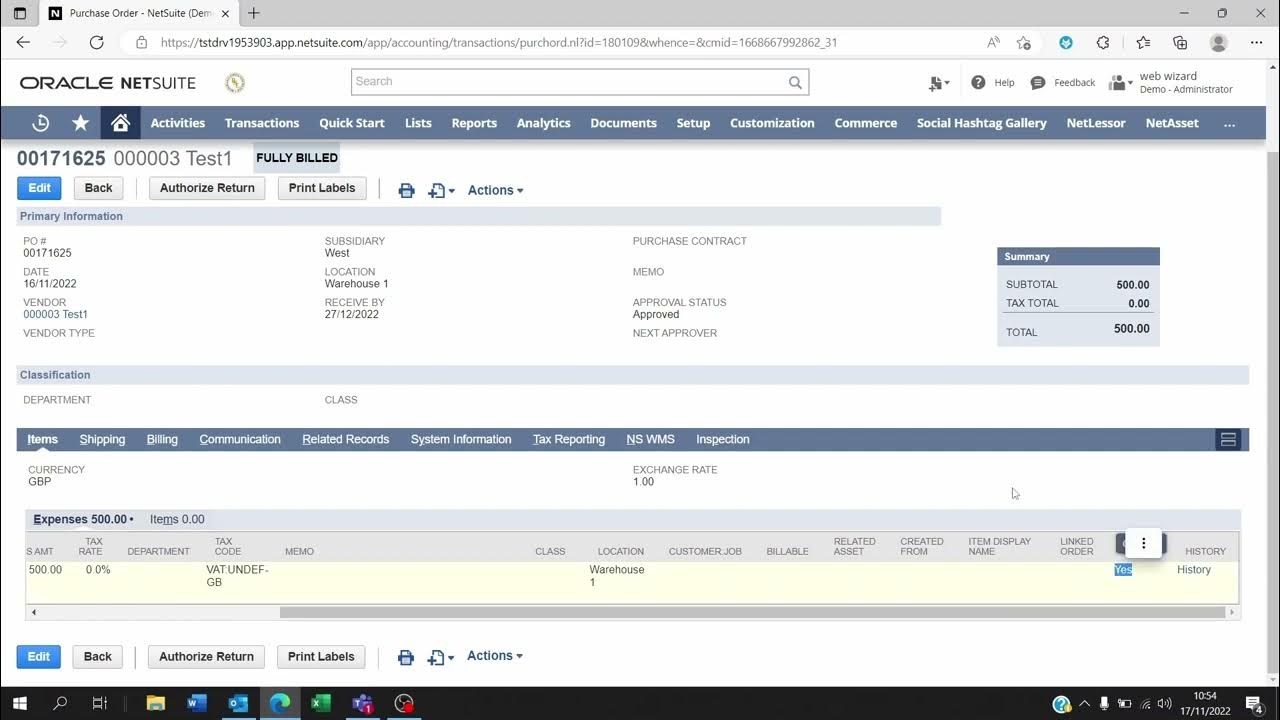Expand the bottom New transaction dropdown icon
1280x720 pixels.
pos(440,657)
